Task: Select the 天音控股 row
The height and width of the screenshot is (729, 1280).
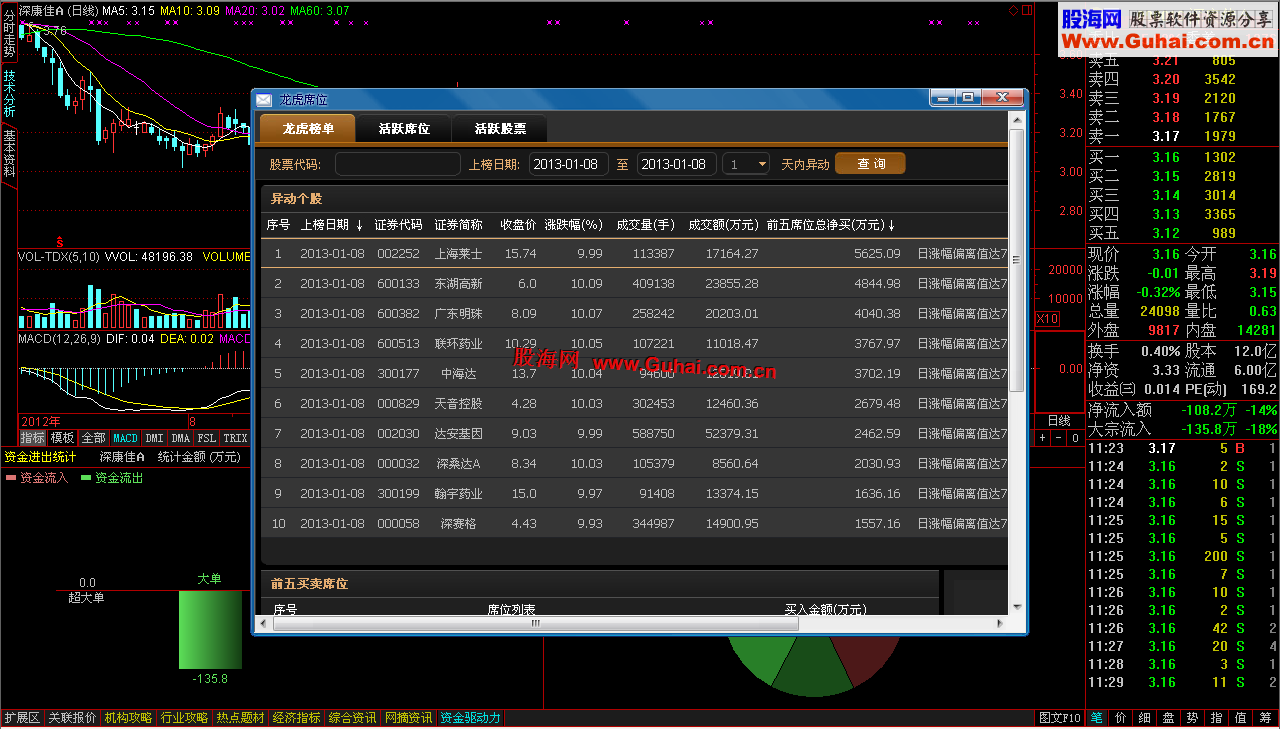Action: pyautogui.click(x=634, y=404)
